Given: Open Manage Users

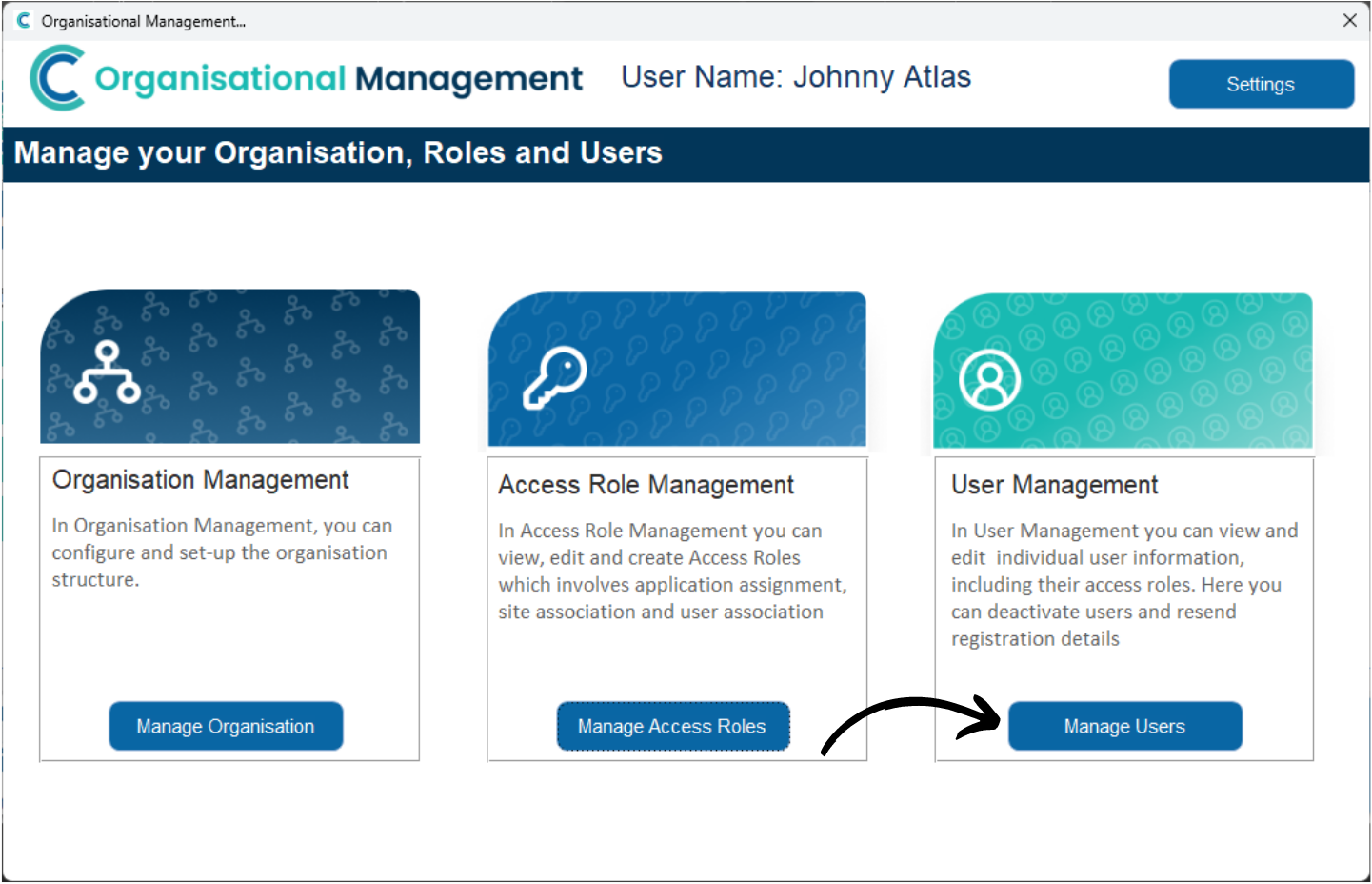Looking at the screenshot, I should 1124,726.
